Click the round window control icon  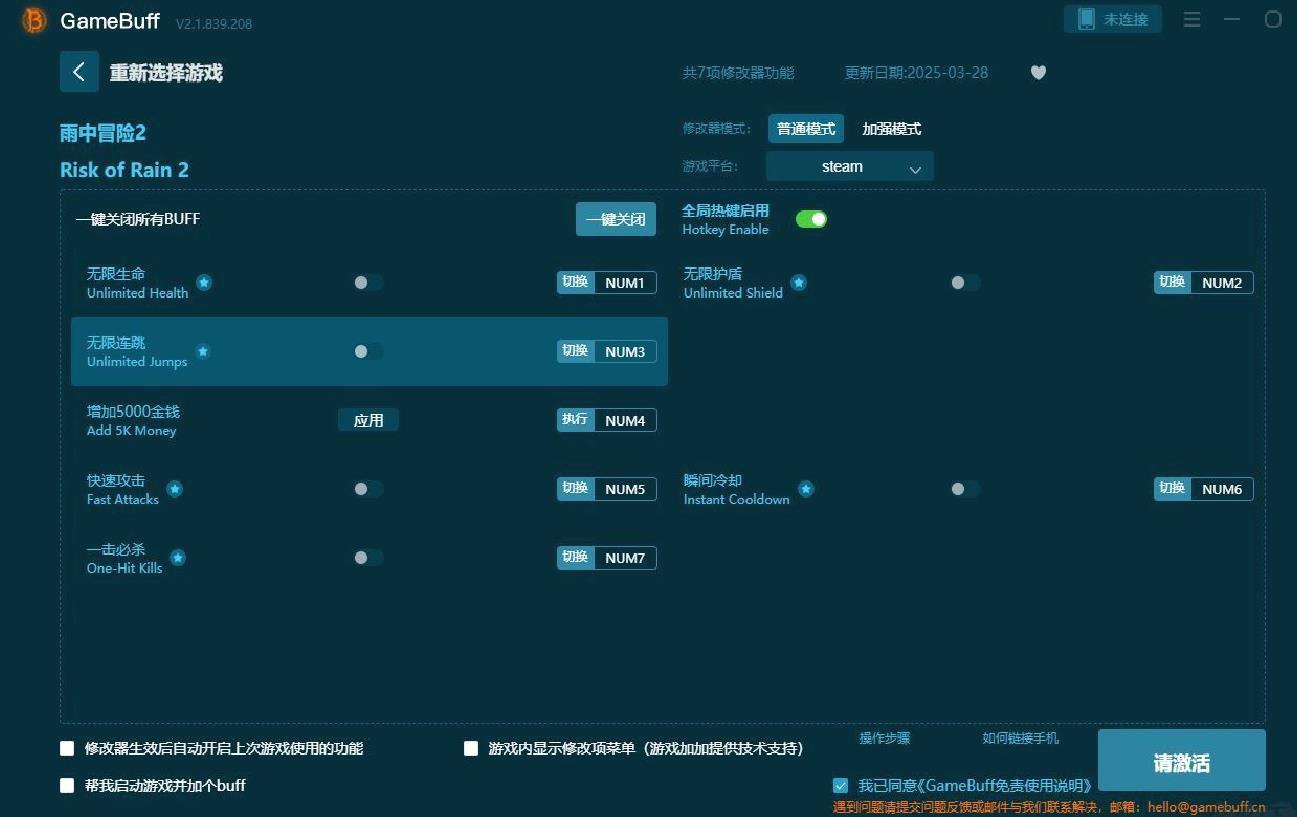[1273, 19]
